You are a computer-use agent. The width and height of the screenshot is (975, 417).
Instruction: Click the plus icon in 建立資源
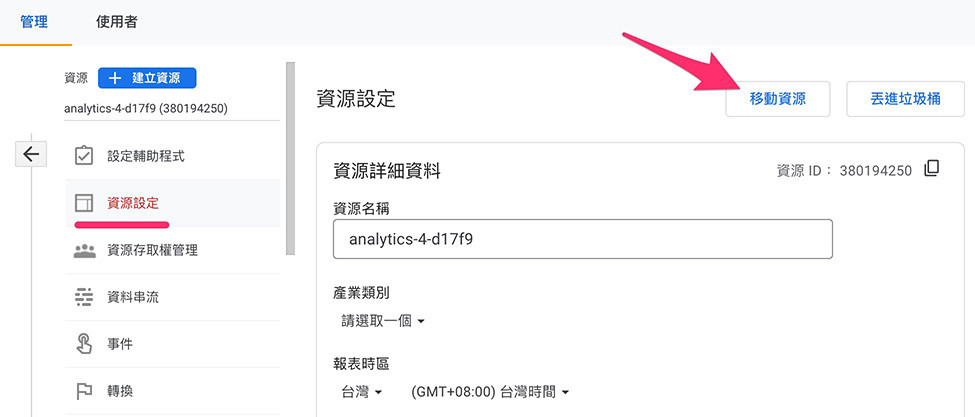click(114, 78)
